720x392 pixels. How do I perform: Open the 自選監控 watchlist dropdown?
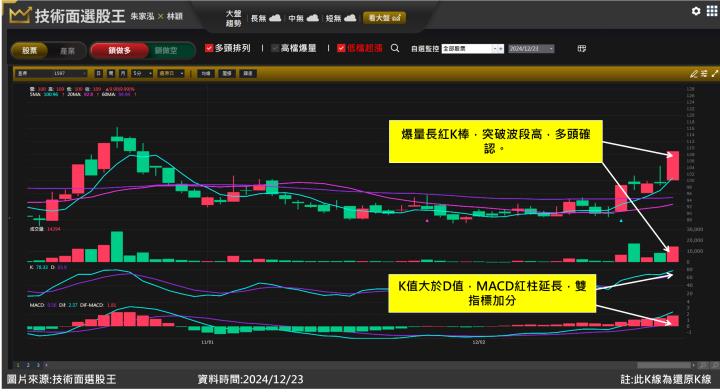(472, 48)
